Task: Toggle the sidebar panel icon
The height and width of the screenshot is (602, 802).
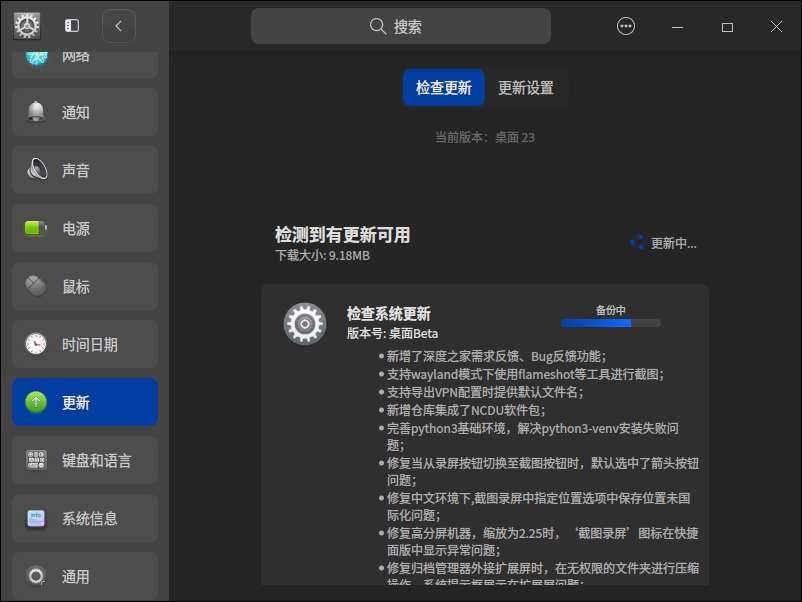Action: coord(72,26)
